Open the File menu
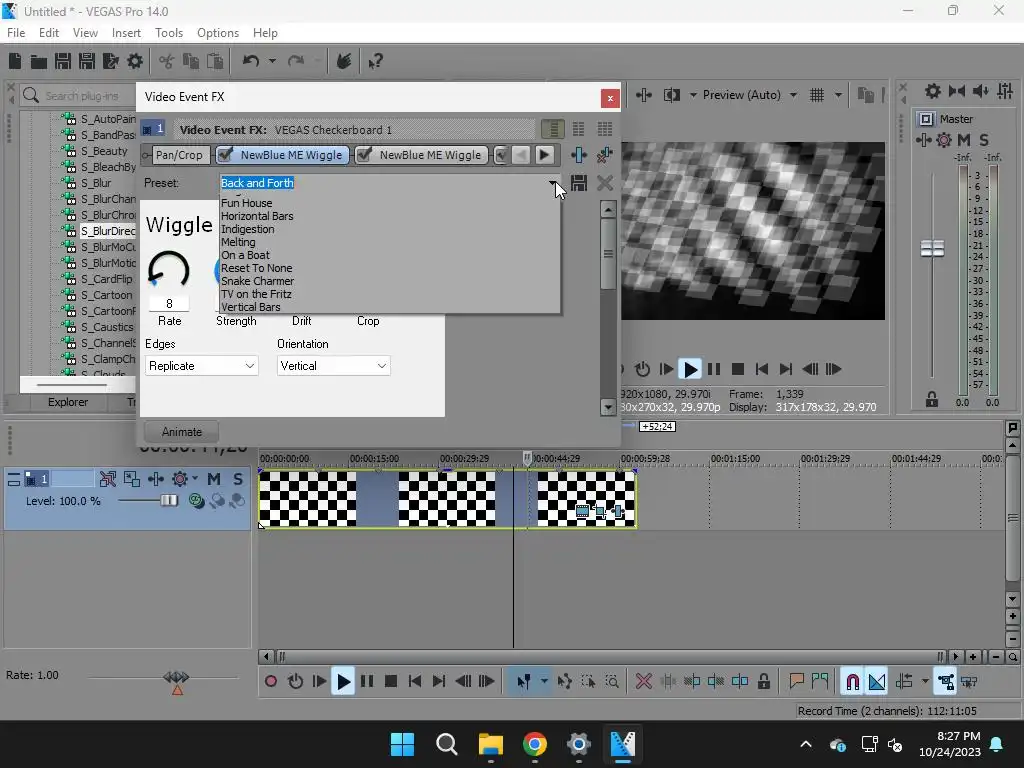 click(16, 33)
